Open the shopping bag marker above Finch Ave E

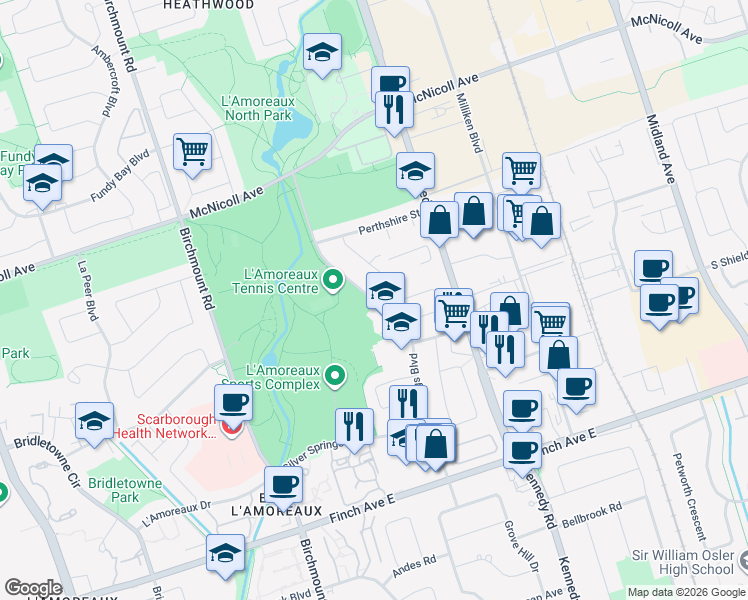[x=436, y=444]
